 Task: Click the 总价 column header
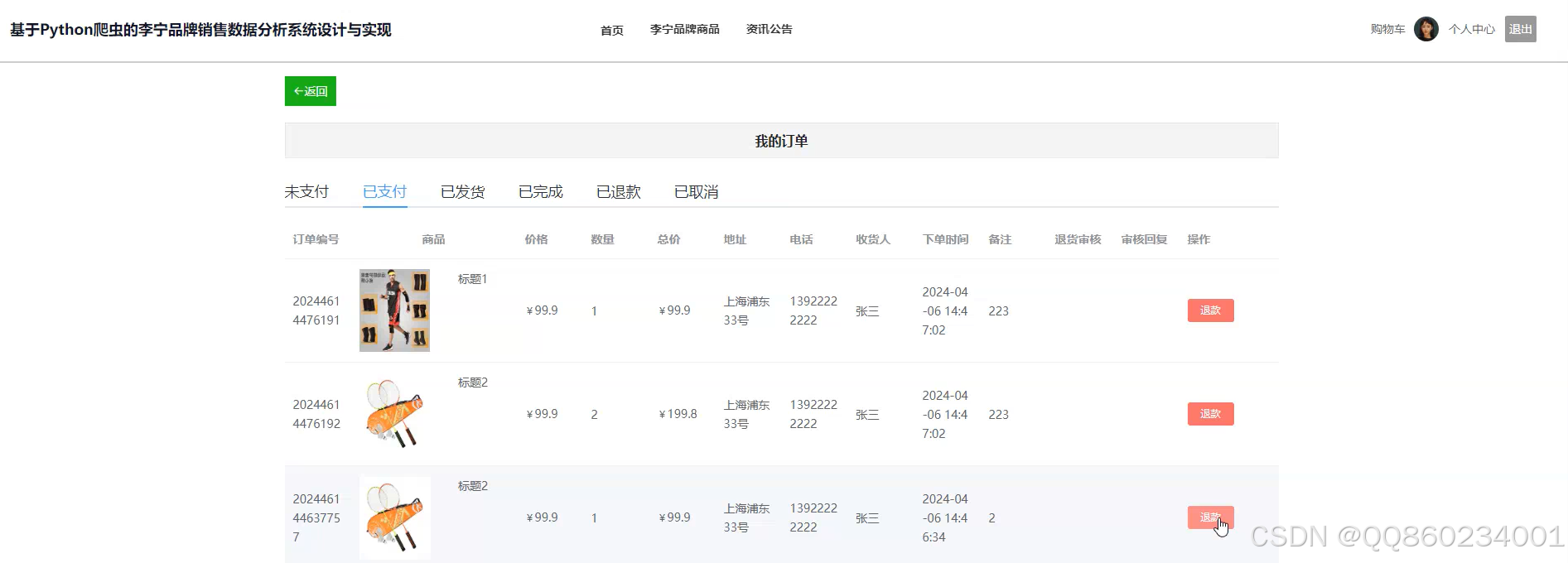669,239
